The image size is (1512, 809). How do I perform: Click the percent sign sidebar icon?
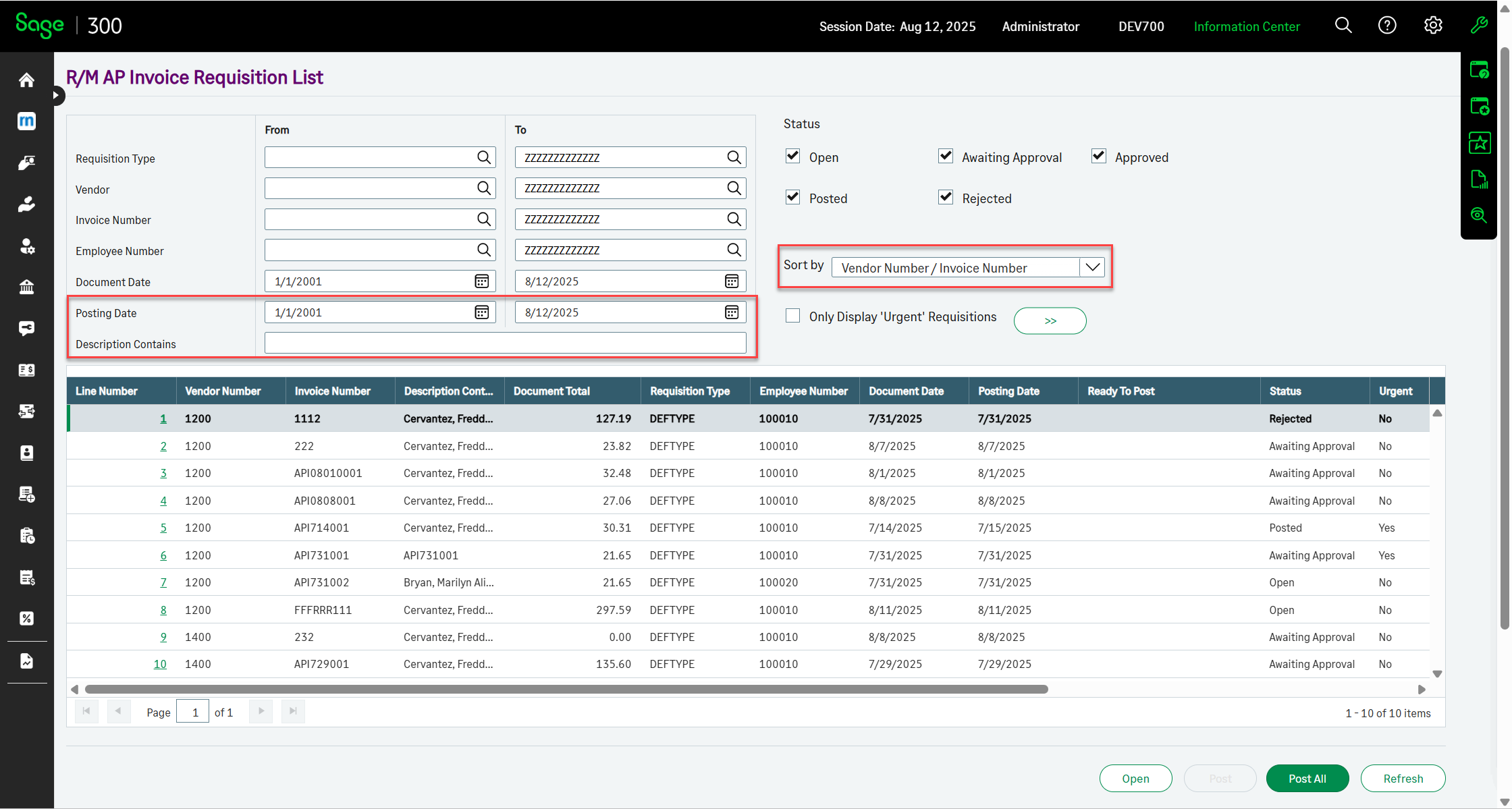[x=26, y=618]
